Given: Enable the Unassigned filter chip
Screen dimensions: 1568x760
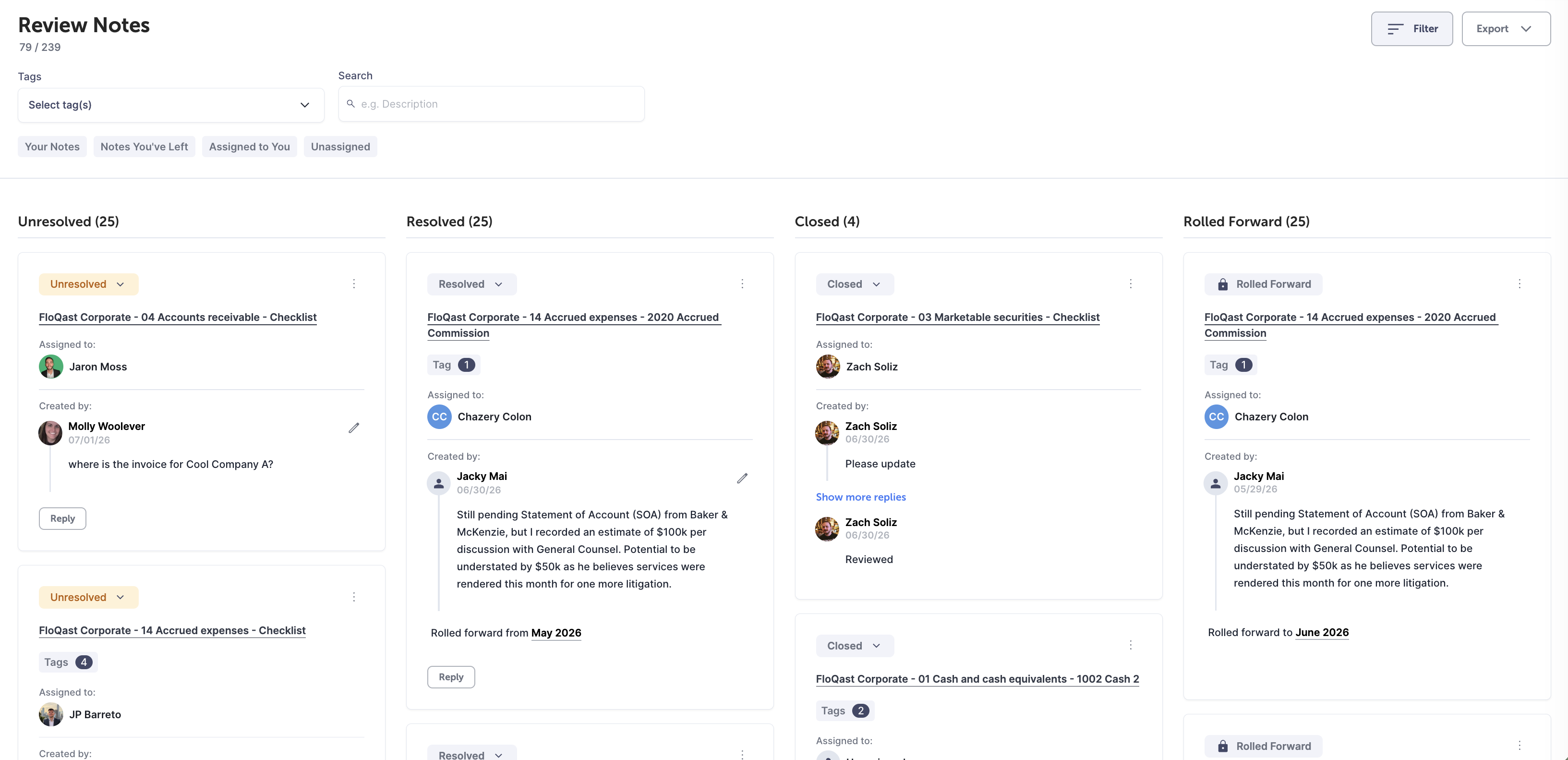Looking at the screenshot, I should click(340, 146).
